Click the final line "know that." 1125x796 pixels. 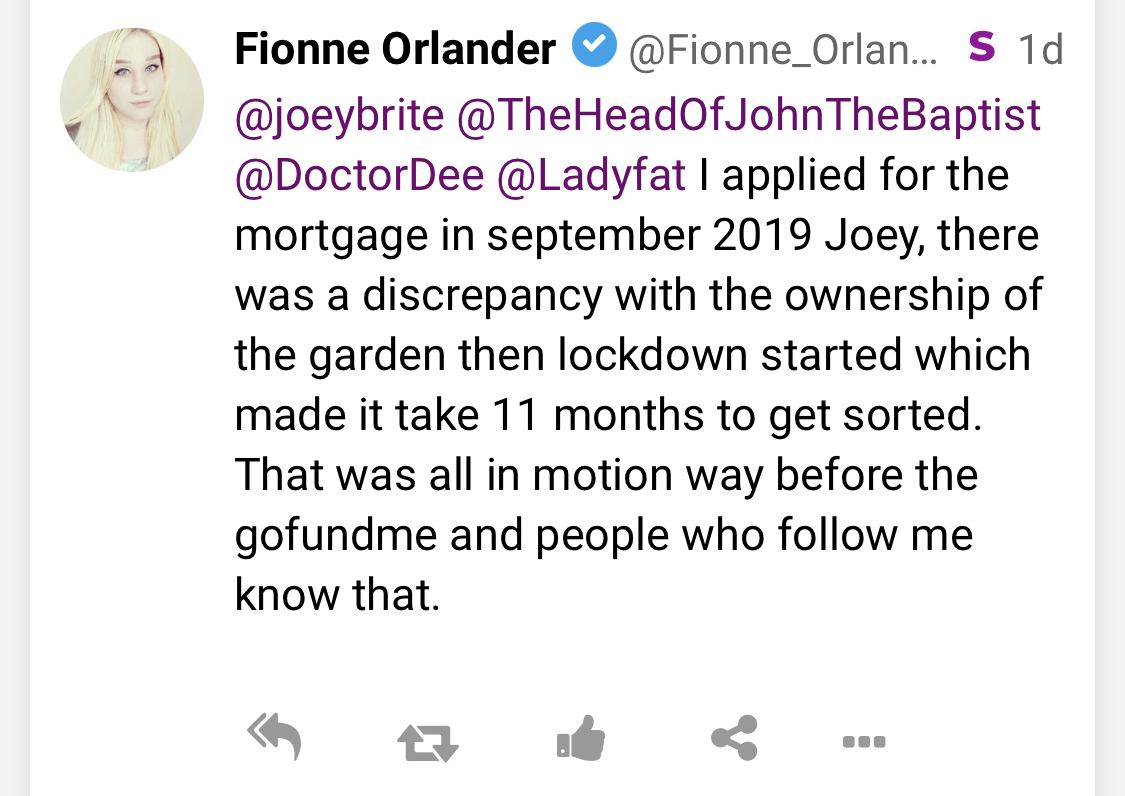pos(337,596)
